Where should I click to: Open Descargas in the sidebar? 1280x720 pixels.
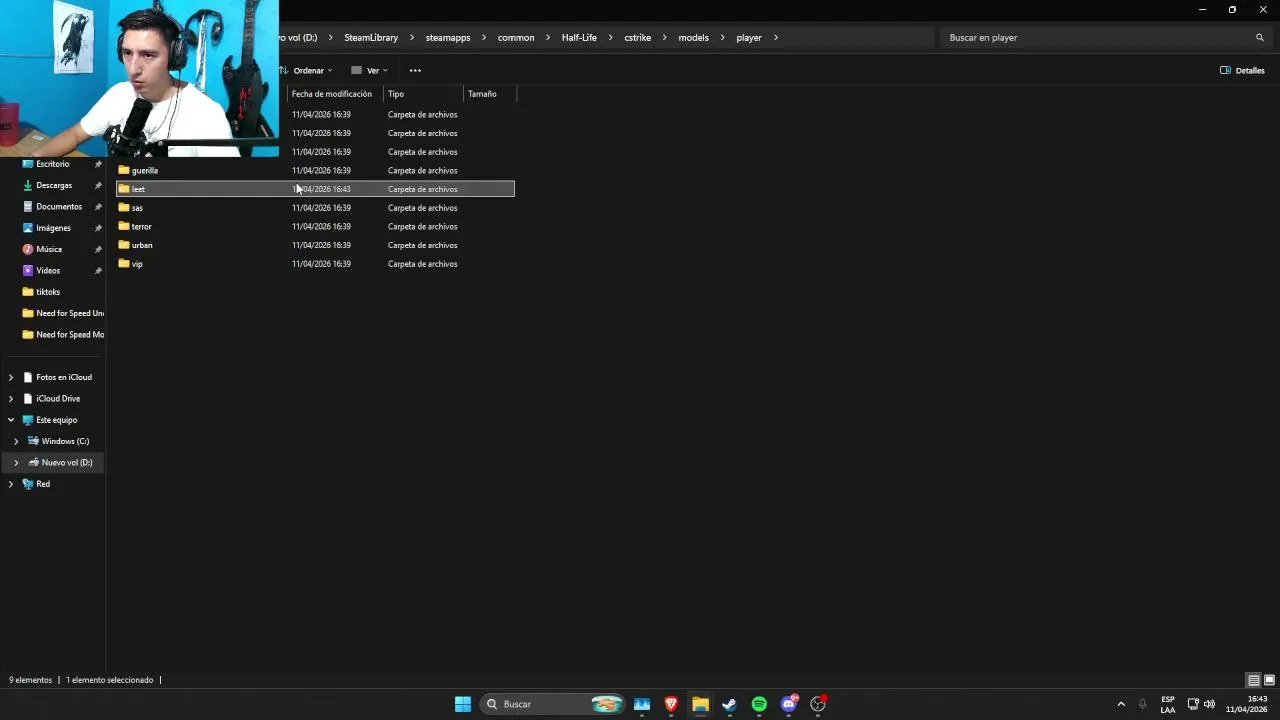pyautogui.click(x=54, y=185)
